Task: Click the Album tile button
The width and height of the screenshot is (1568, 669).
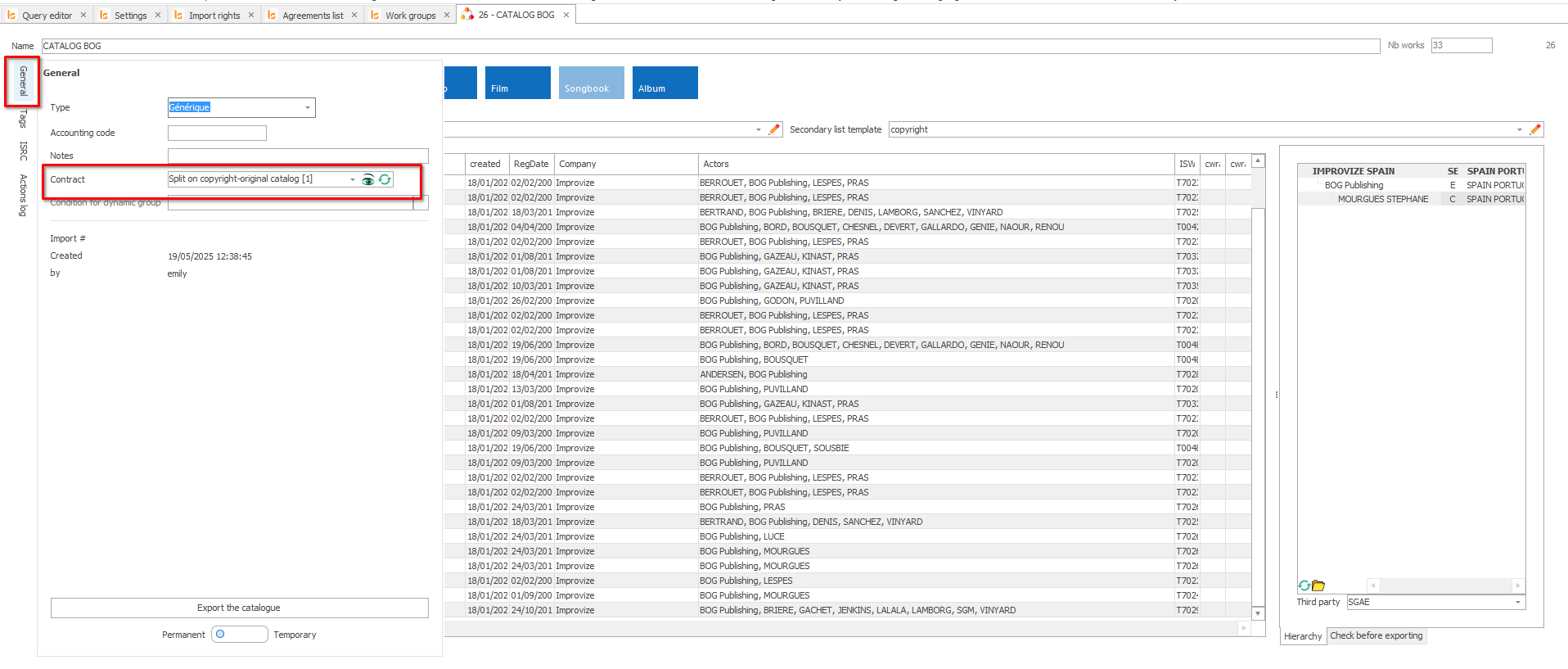Action: pyautogui.click(x=665, y=83)
